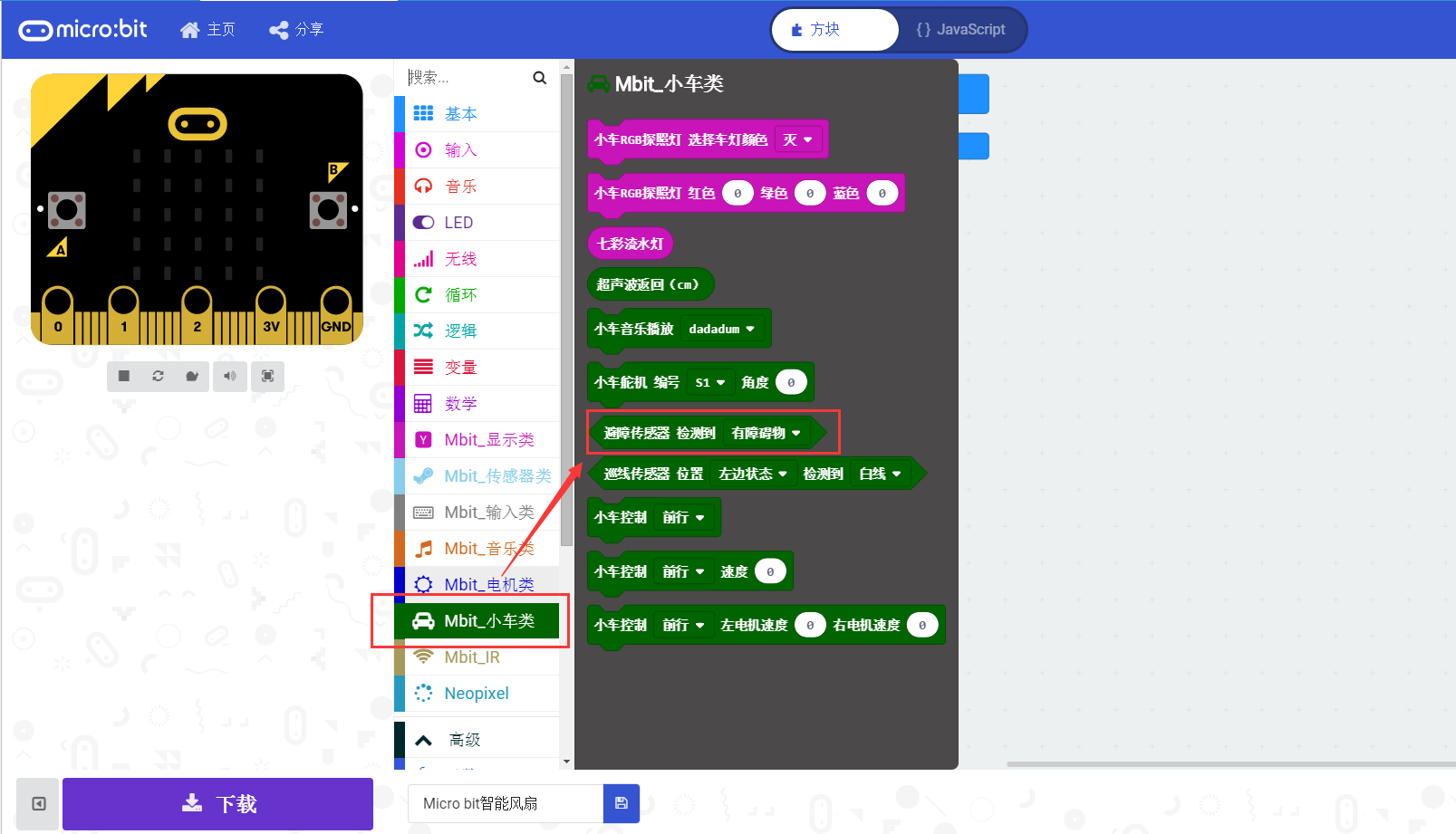1456x834 pixels.
Task: Open the Neopixel category
Action: pos(477,694)
